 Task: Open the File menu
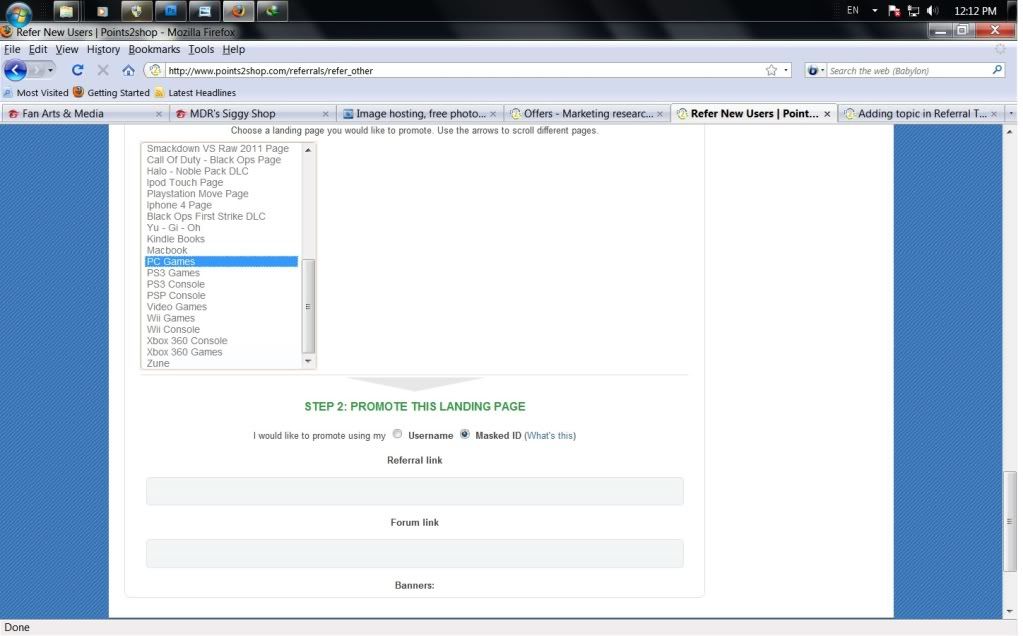(x=12, y=50)
